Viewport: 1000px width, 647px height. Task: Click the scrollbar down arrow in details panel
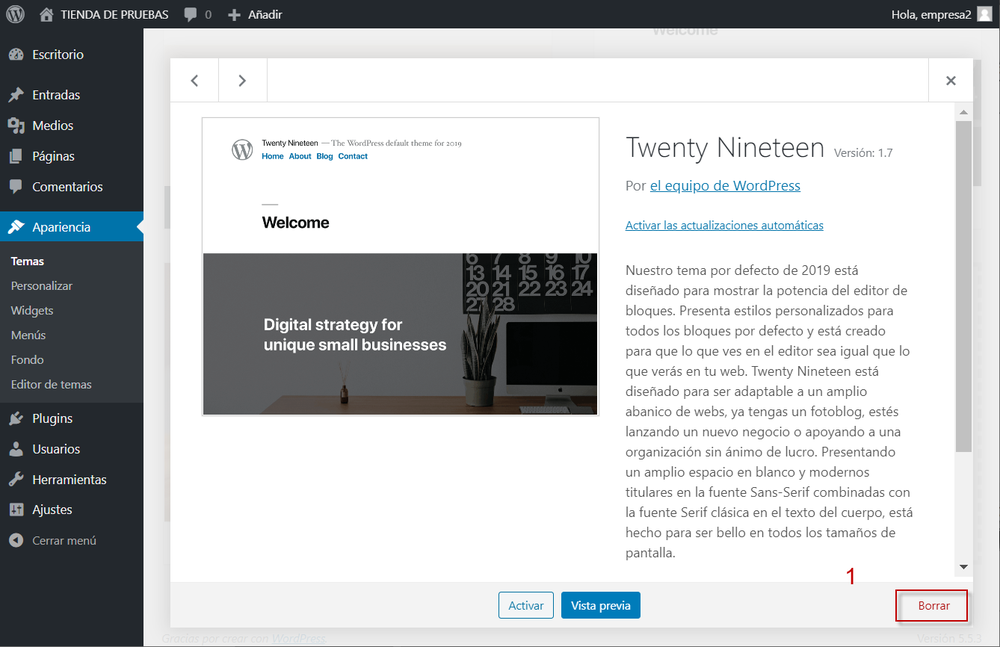tap(964, 567)
